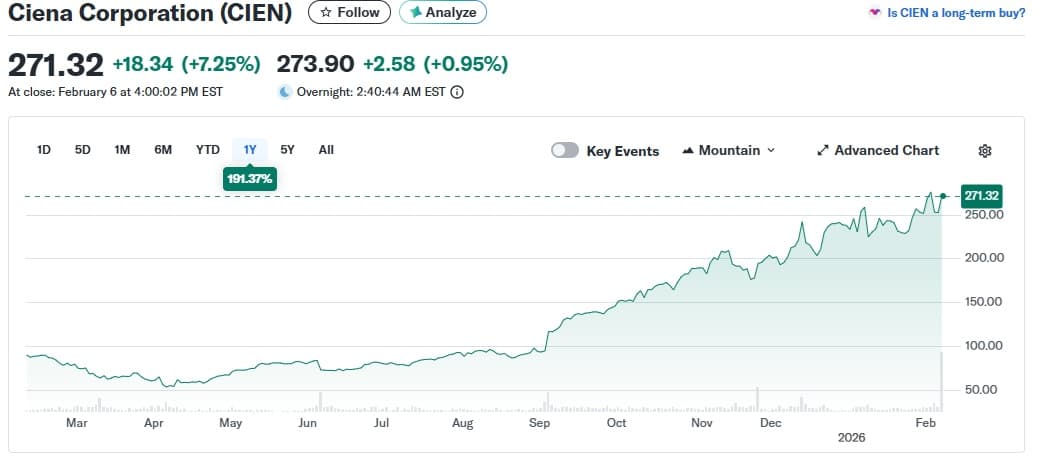The height and width of the screenshot is (464, 1042).
Task: Click the 250.00 axis label
Action: (x=982, y=215)
